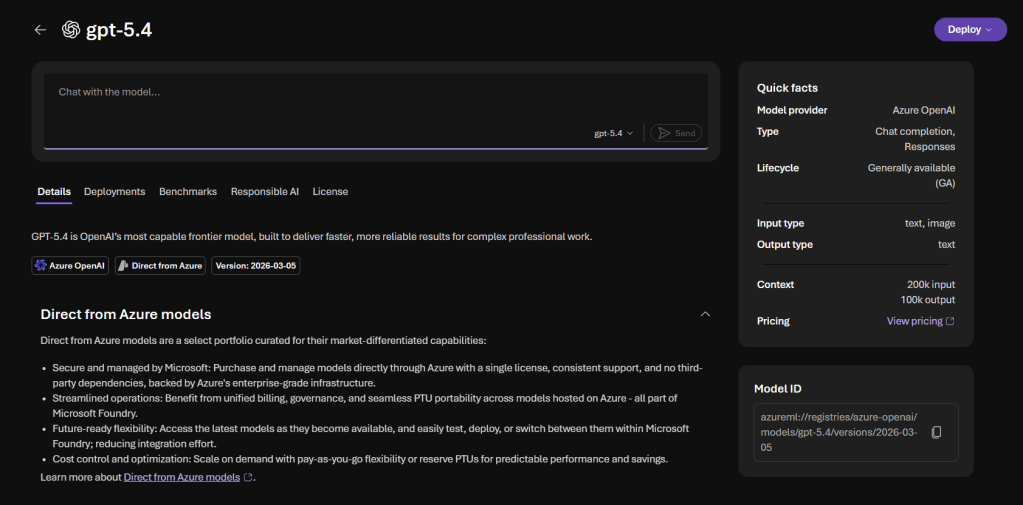1023x505 pixels.
Task: Click the Azure OpenAI badge icon
Action: tap(41, 266)
